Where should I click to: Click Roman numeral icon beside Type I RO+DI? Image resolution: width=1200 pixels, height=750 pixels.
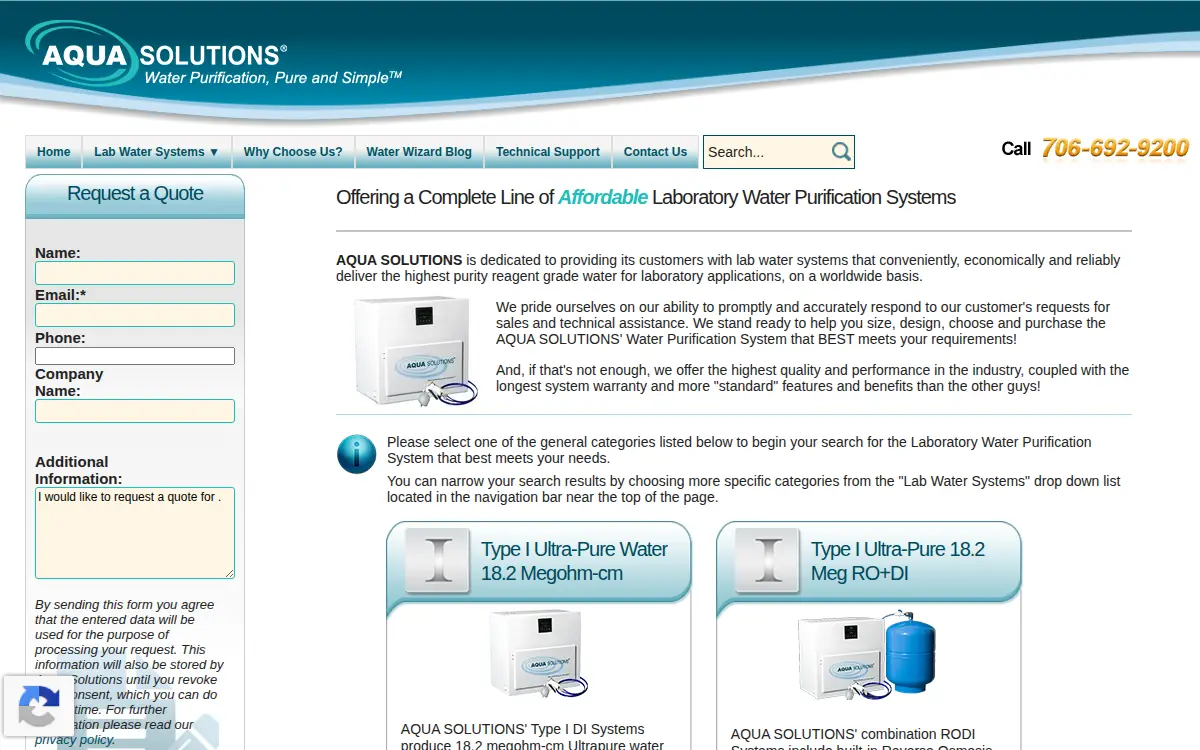tap(767, 560)
